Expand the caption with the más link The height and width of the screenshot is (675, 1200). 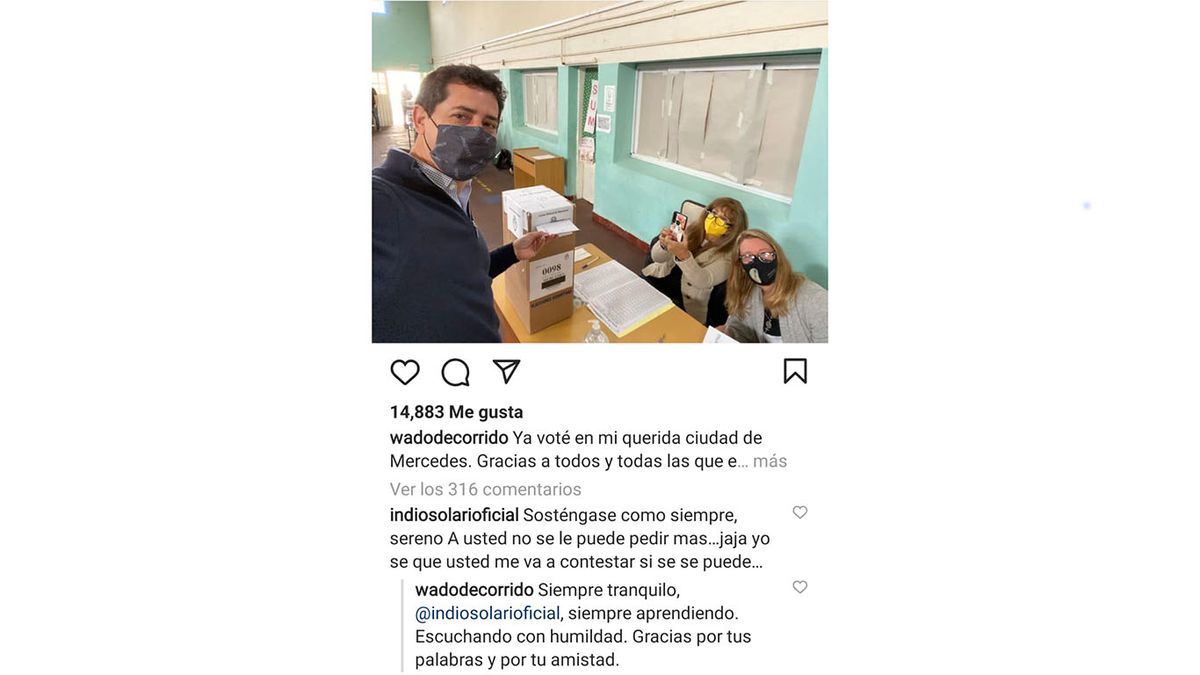[770, 461]
